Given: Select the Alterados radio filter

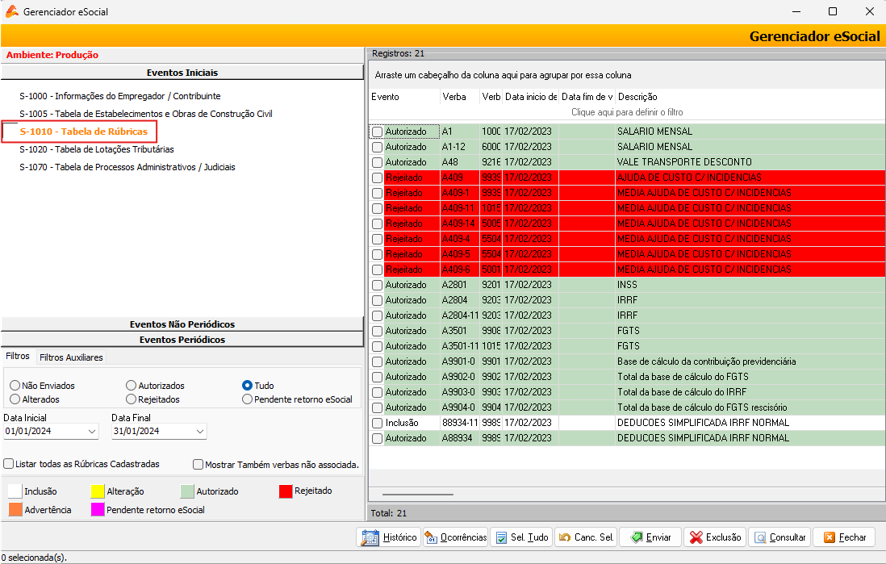Looking at the screenshot, I should 15,400.
